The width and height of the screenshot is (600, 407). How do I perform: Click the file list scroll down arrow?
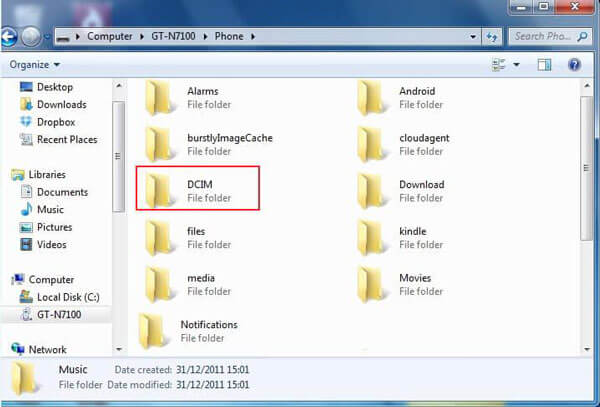587,349
